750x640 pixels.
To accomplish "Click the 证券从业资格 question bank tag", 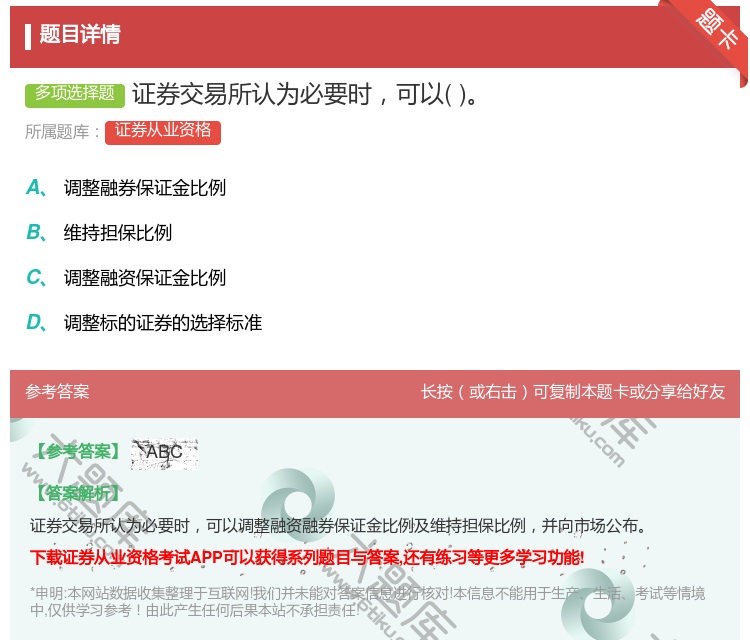I will [x=163, y=132].
